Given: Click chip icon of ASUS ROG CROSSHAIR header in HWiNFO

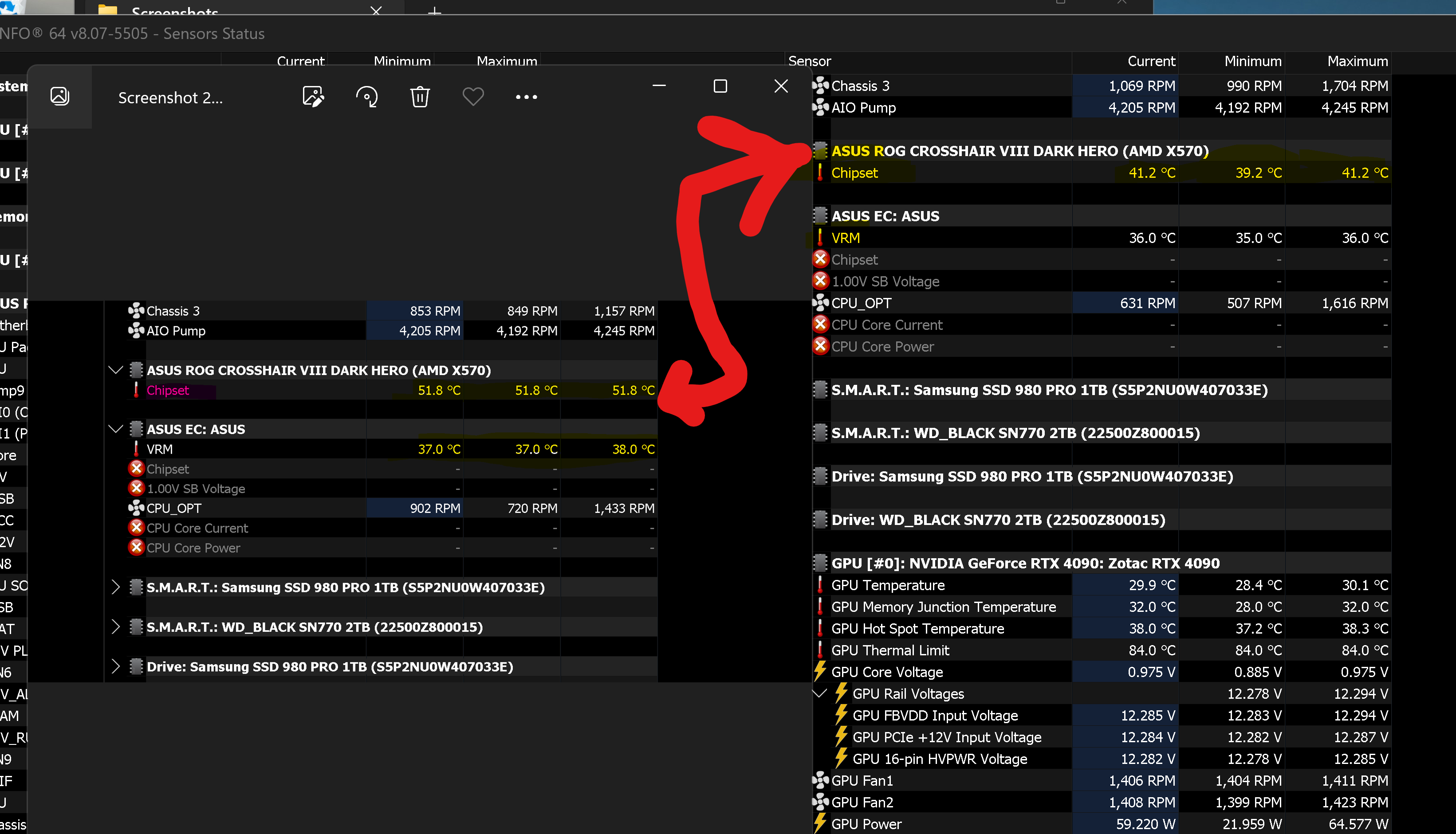Looking at the screenshot, I should [x=821, y=151].
